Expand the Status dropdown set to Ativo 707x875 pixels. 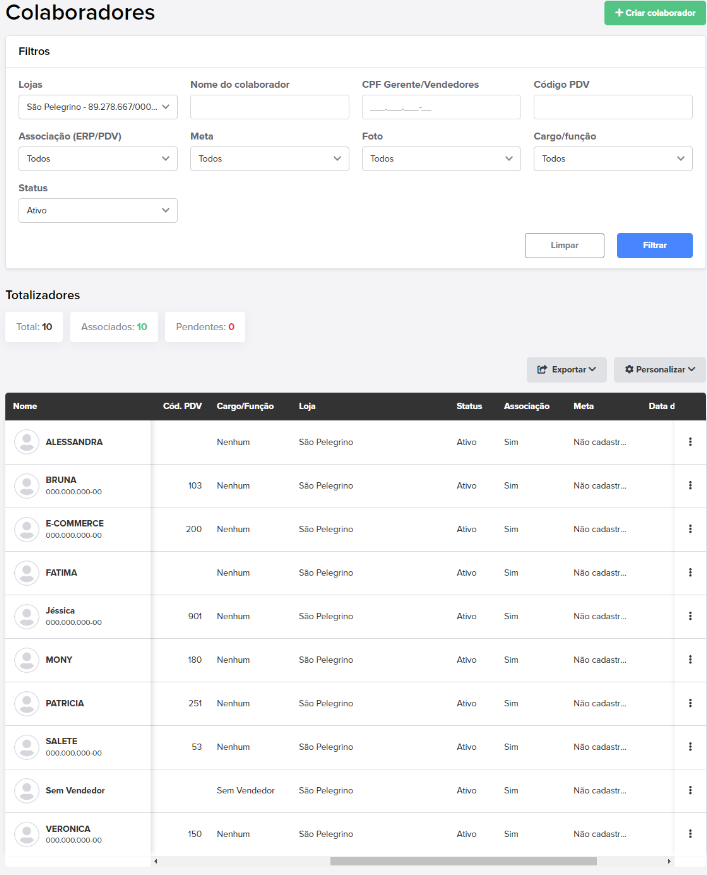pos(98,210)
